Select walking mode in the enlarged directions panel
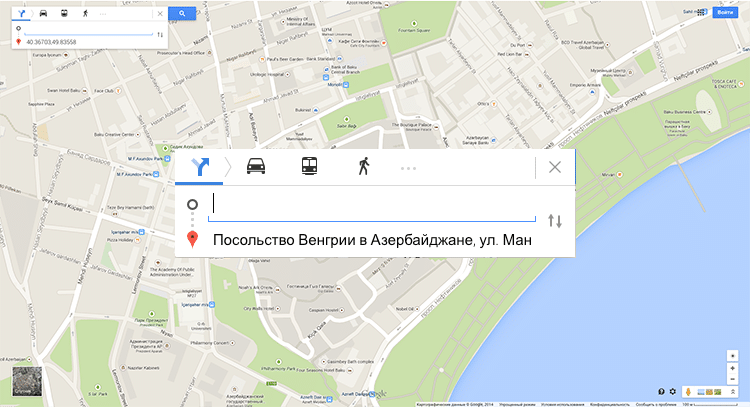This screenshot has height=407, width=750. point(364,166)
